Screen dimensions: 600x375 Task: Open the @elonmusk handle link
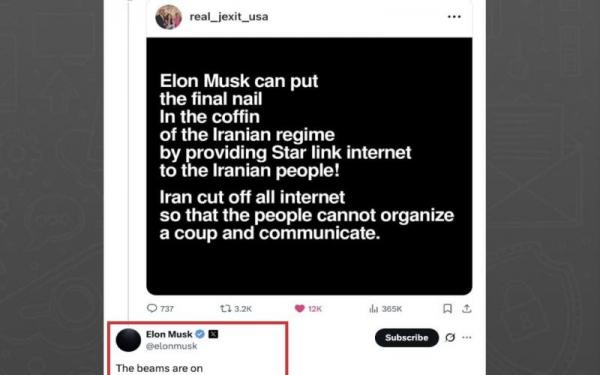click(x=171, y=346)
